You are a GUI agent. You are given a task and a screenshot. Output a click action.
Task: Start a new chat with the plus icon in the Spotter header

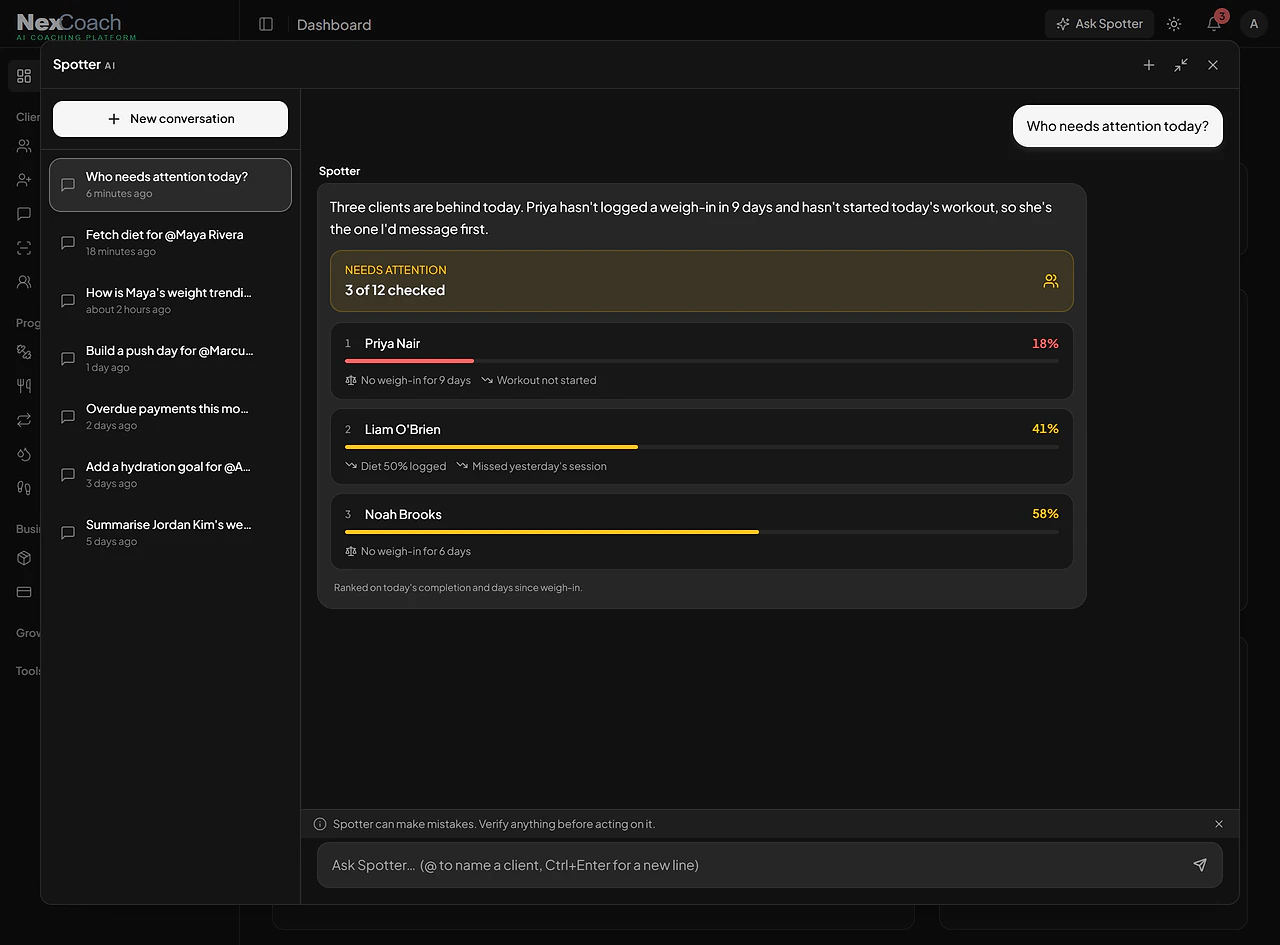tap(1149, 65)
